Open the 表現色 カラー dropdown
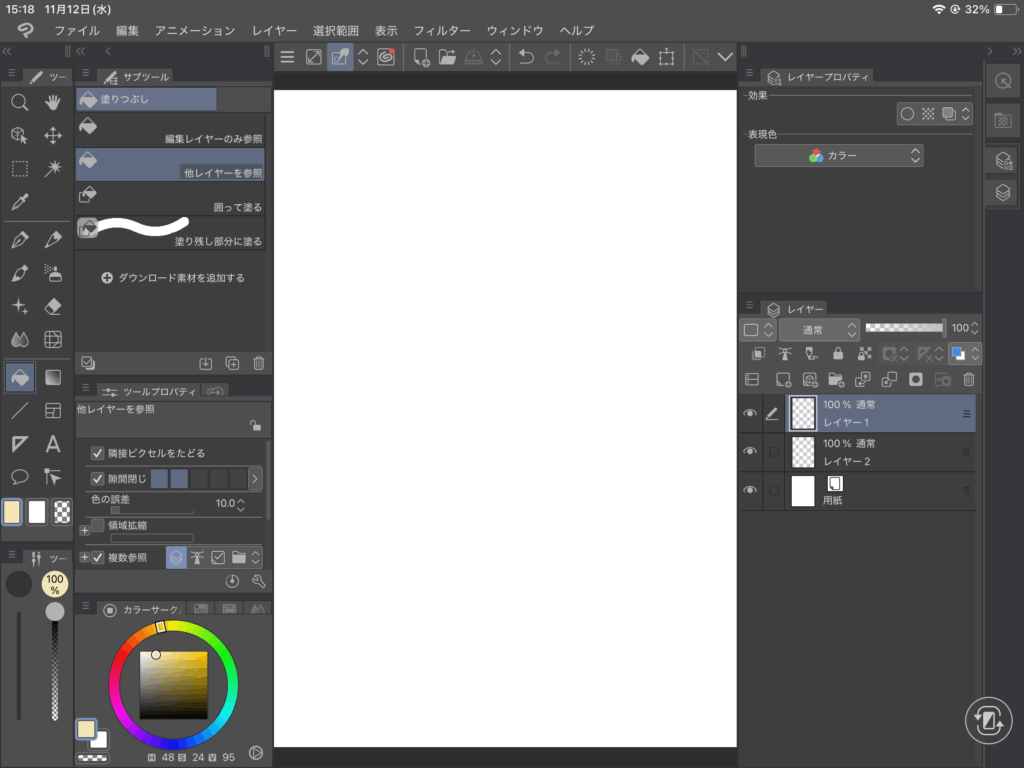 pos(838,156)
